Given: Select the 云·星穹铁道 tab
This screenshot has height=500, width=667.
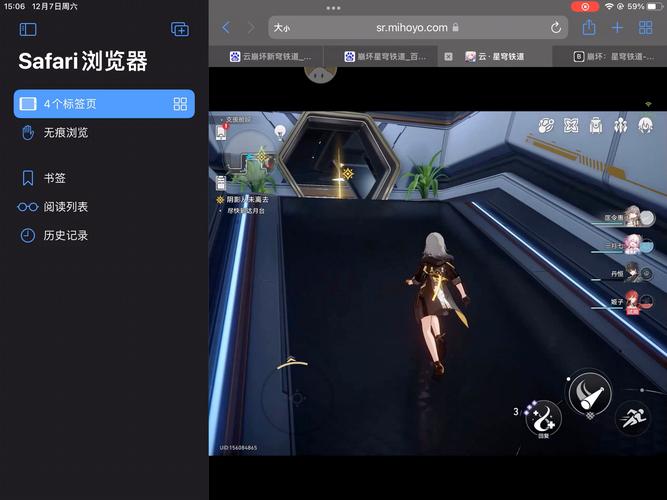Looking at the screenshot, I should pyautogui.click(x=495, y=57).
